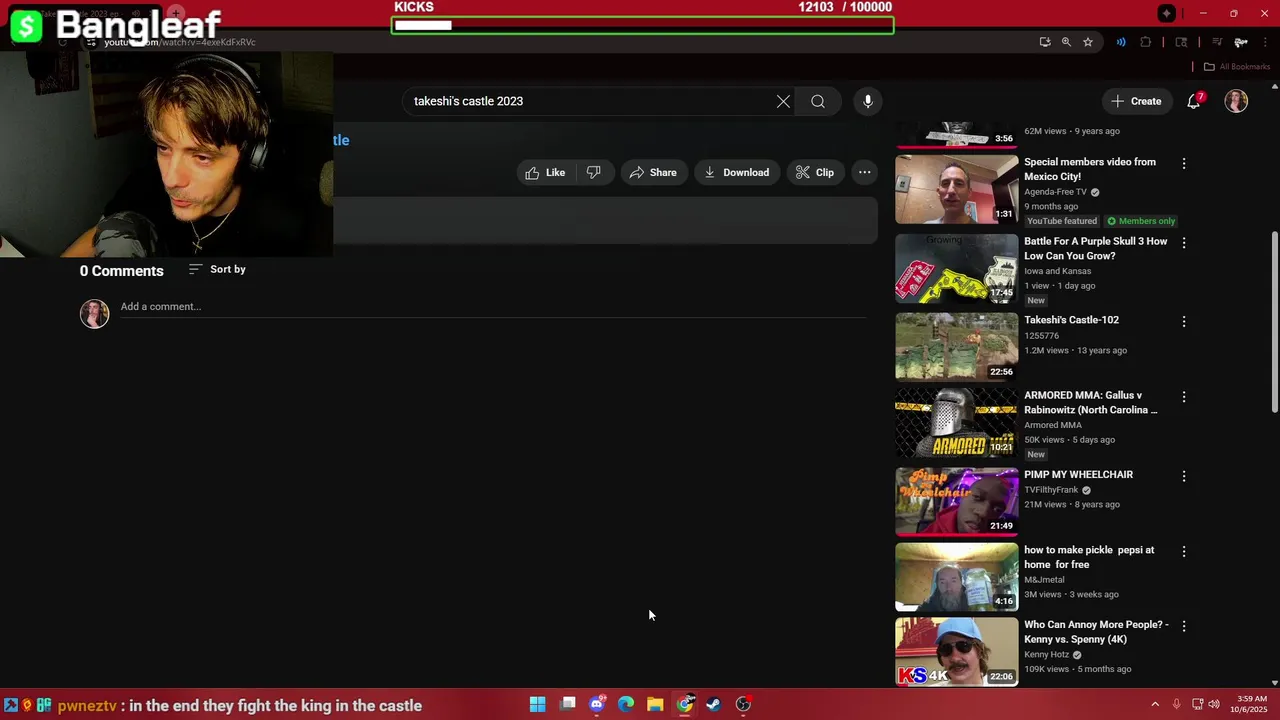
Task: Go to Agenda-Free TV channel
Action: pyautogui.click(x=1055, y=192)
